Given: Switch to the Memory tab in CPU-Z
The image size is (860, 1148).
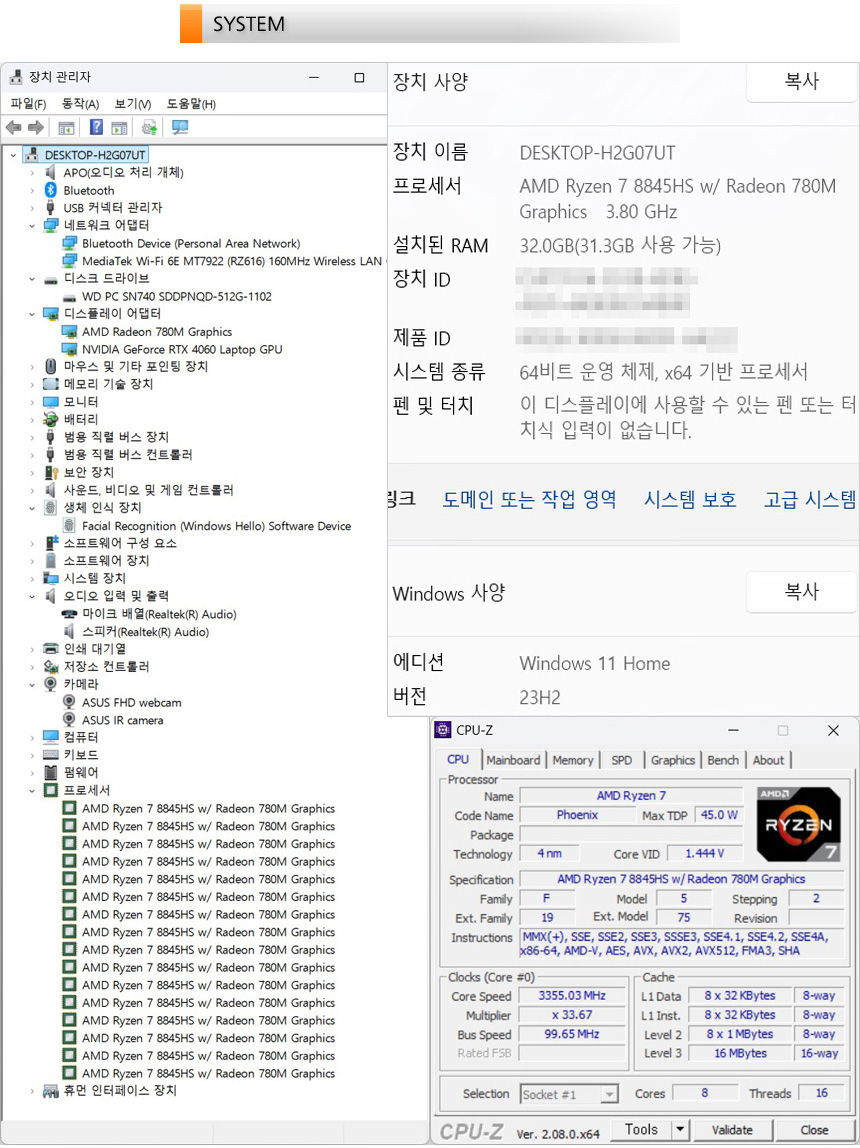Looking at the screenshot, I should tap(572, 760).
